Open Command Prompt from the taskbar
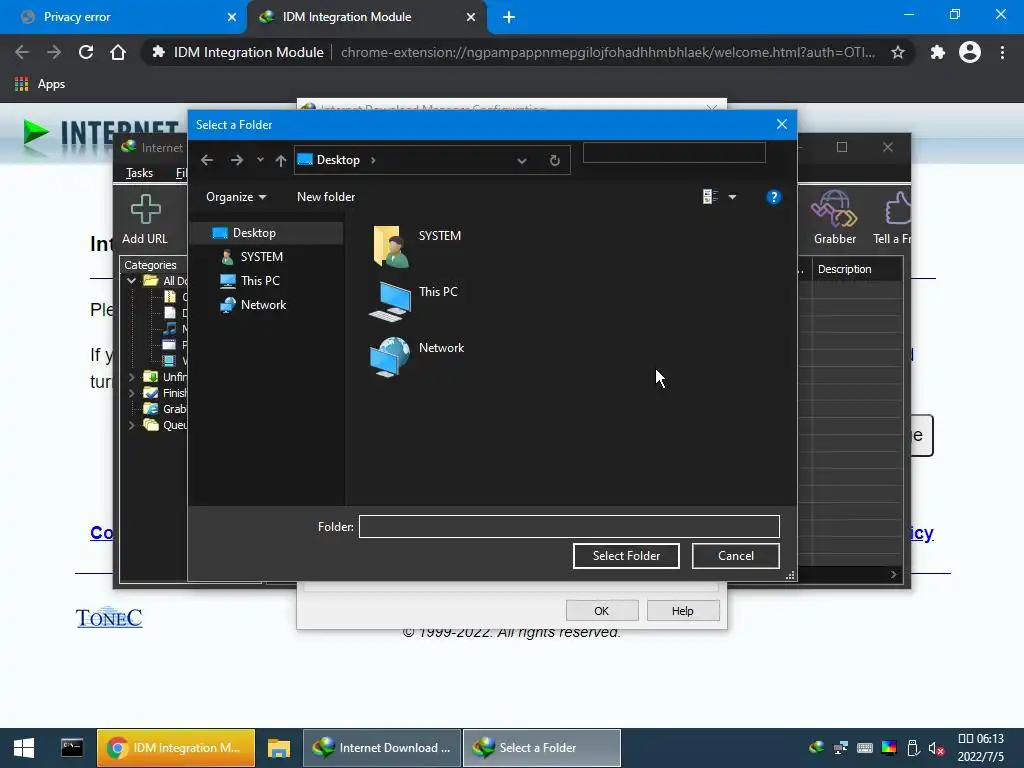 [72, 748]
